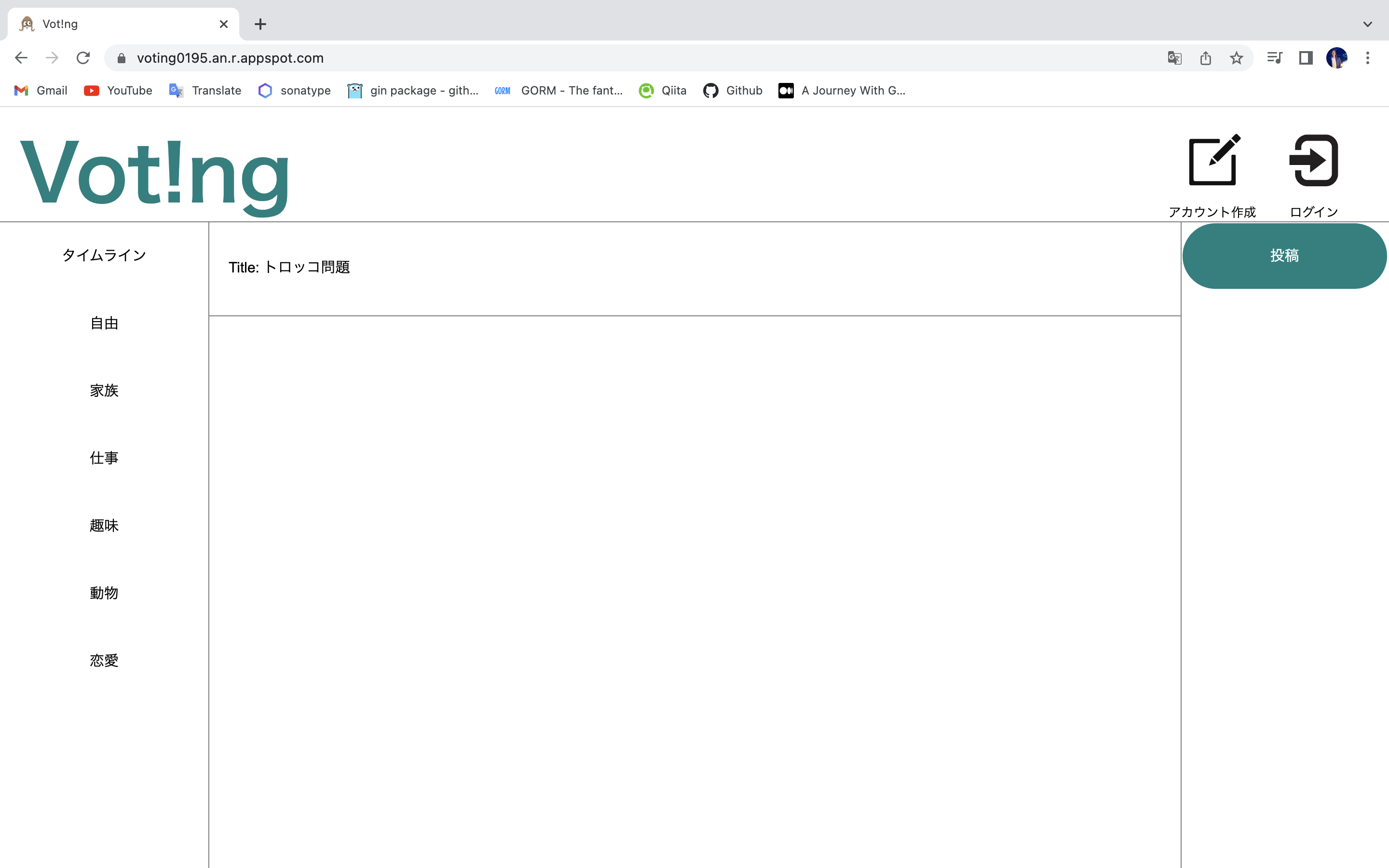Open Chrome three-dot menu
Screen dimensions: 1389x868
pos(1368,58)
